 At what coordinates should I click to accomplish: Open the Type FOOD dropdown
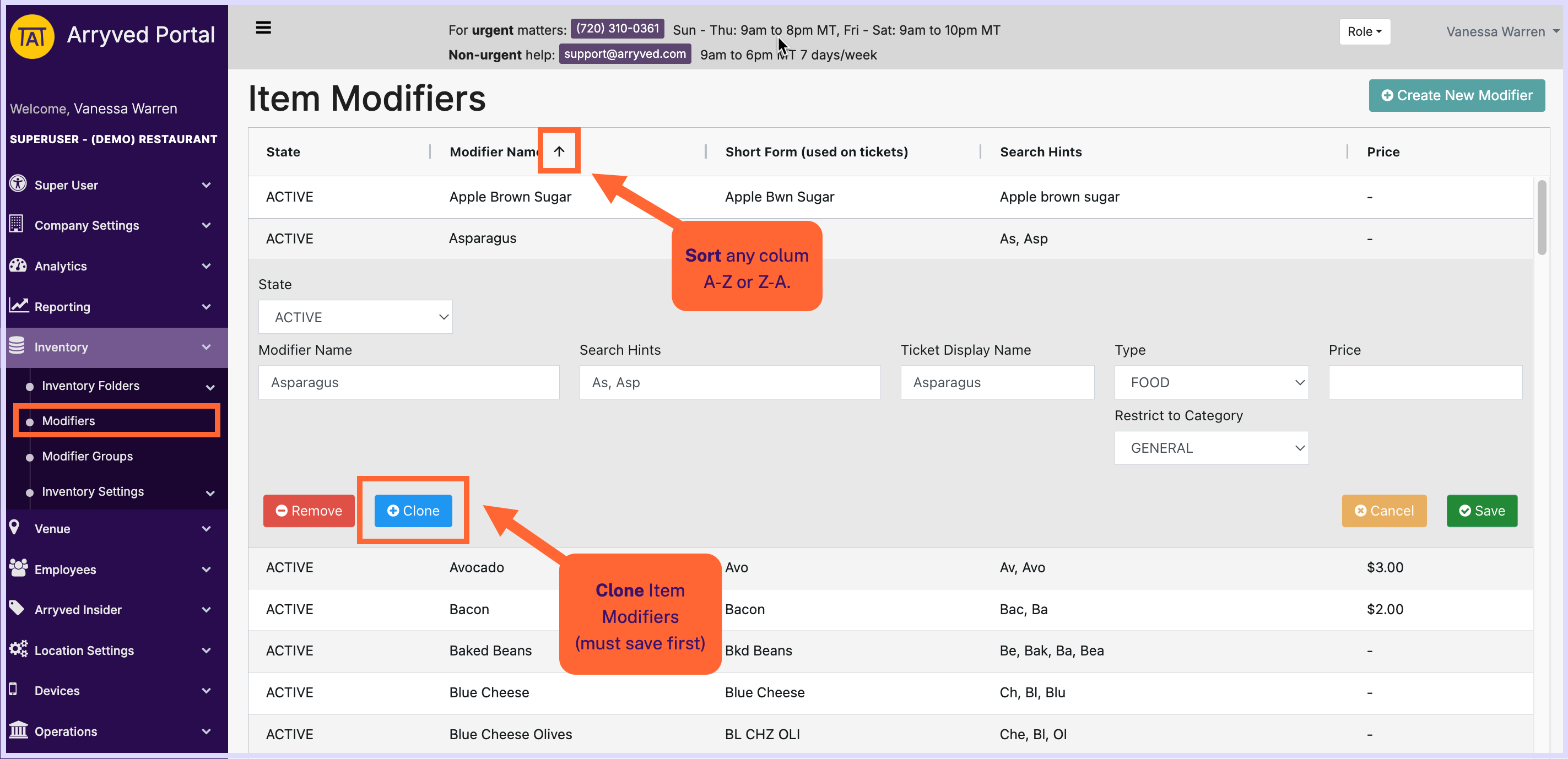1210,382
